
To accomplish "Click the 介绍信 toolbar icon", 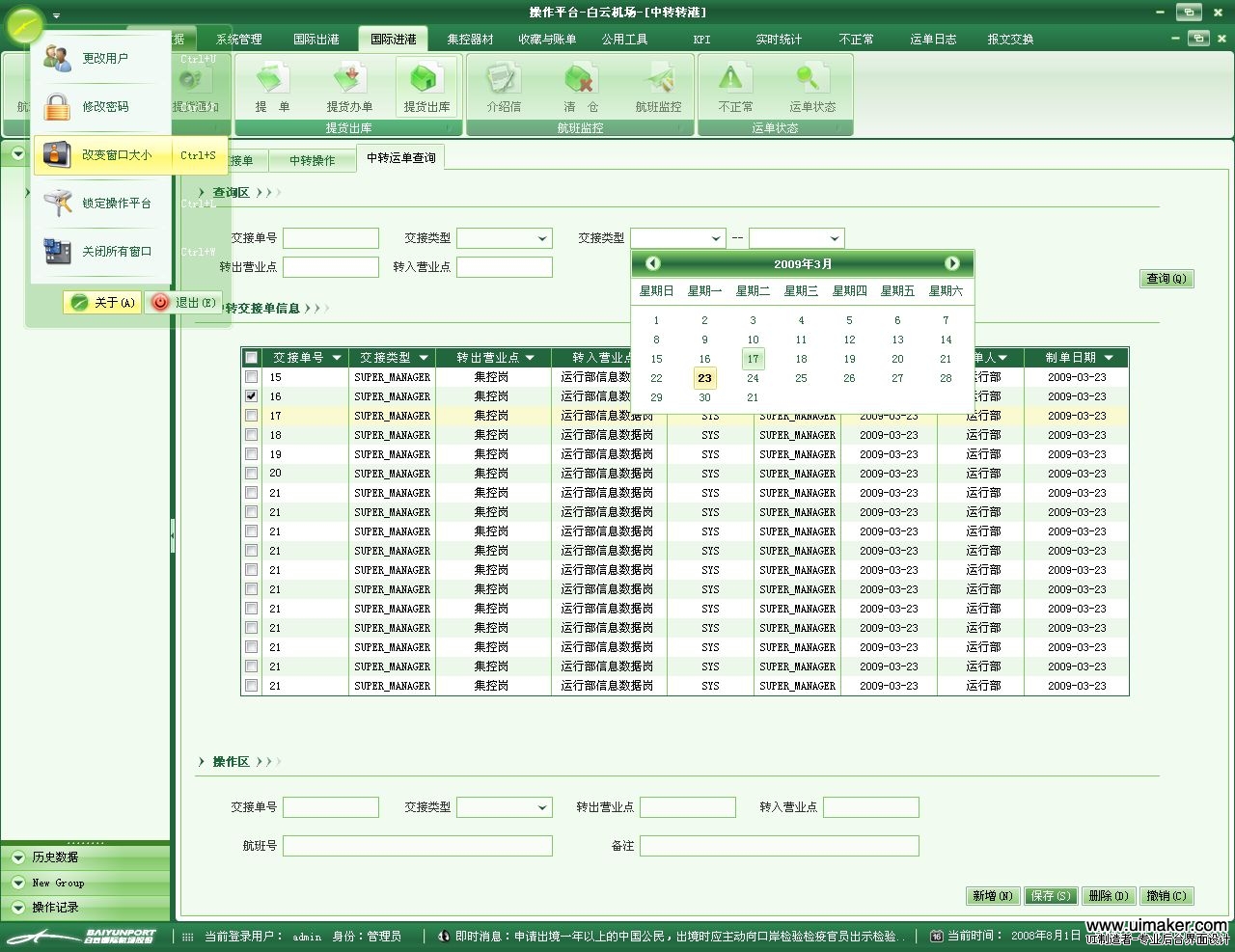I will pyautogui.click(x=504, y=88).
